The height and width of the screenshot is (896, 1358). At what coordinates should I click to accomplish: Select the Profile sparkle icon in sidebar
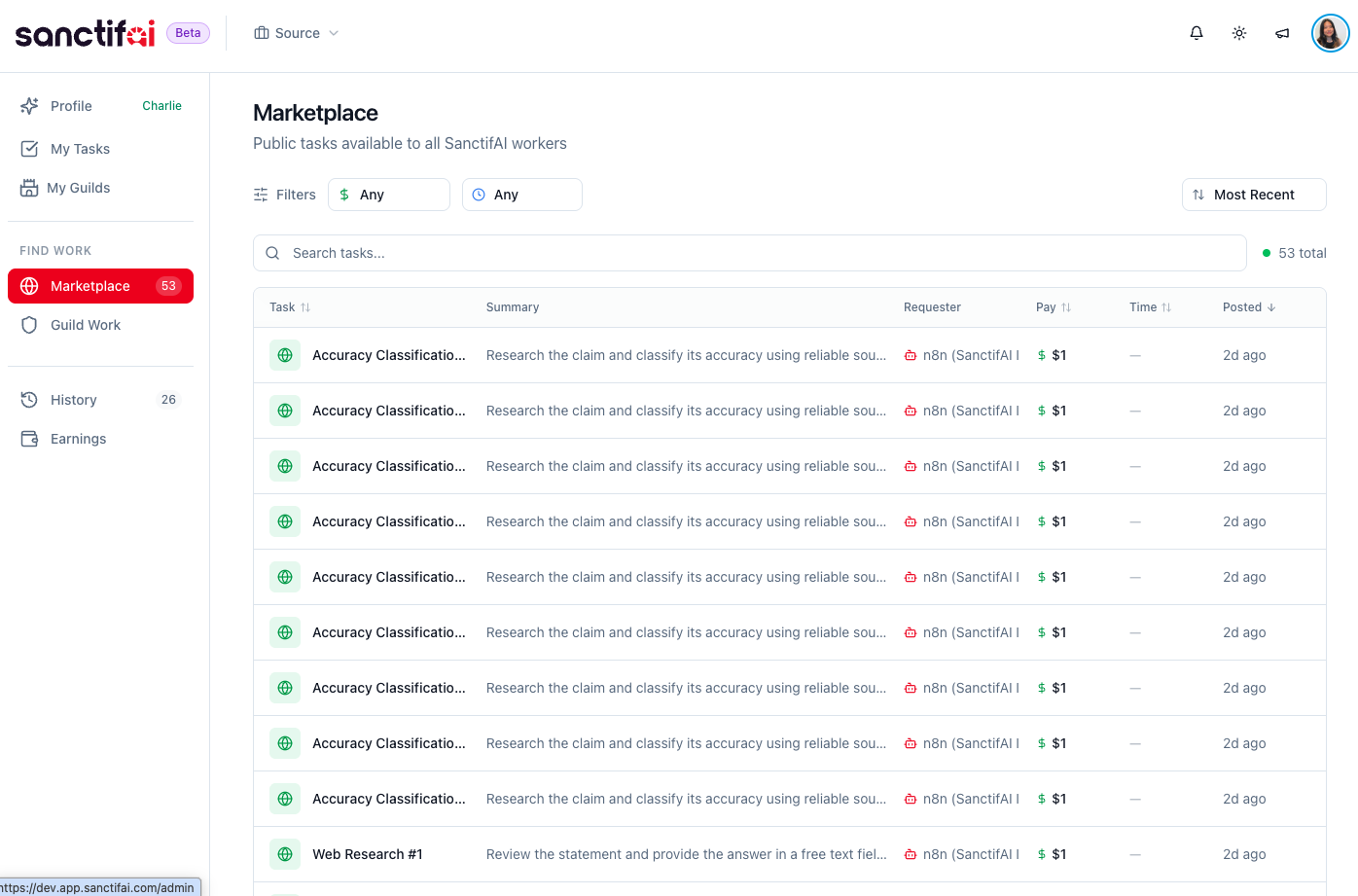30,105
